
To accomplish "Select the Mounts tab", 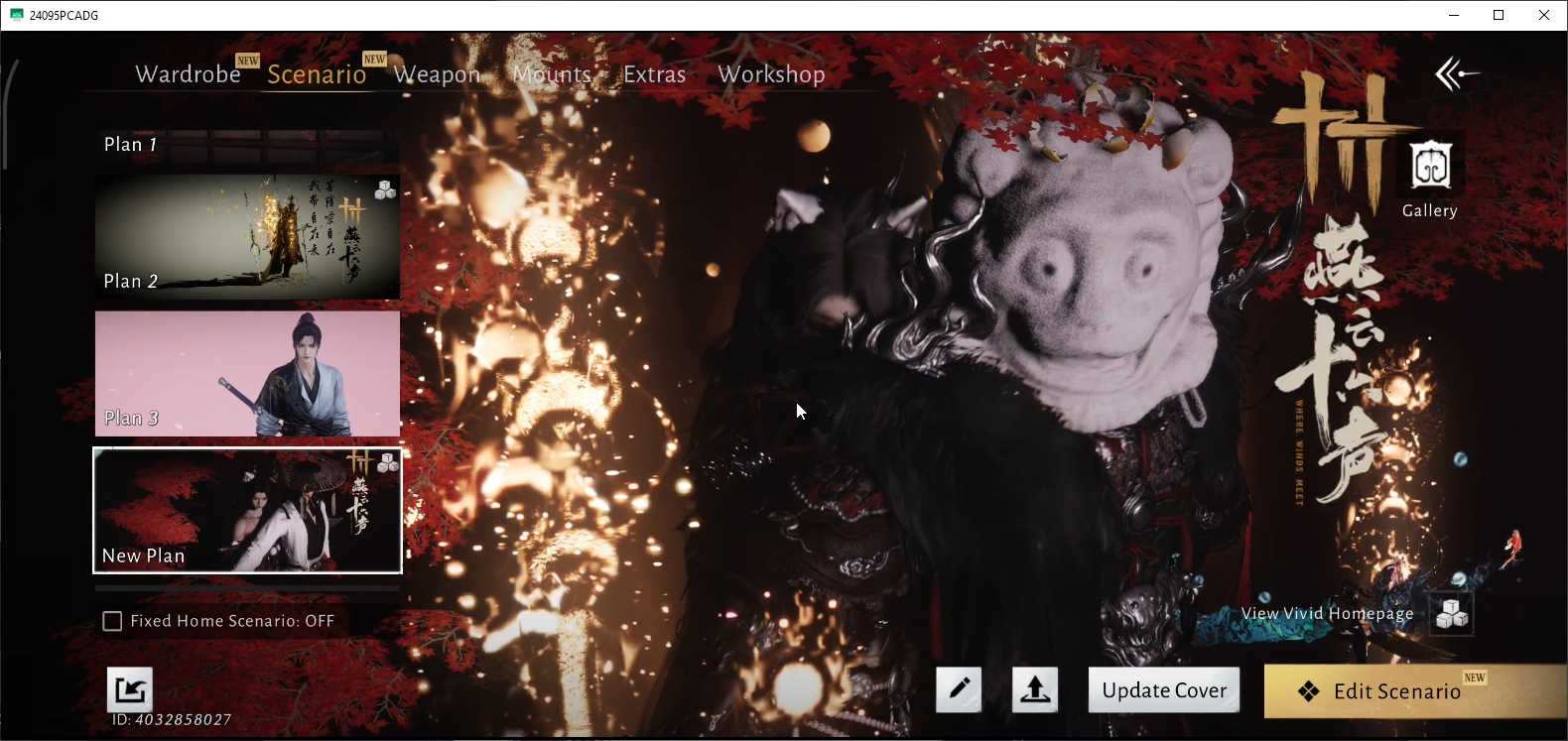I will 552,74.
